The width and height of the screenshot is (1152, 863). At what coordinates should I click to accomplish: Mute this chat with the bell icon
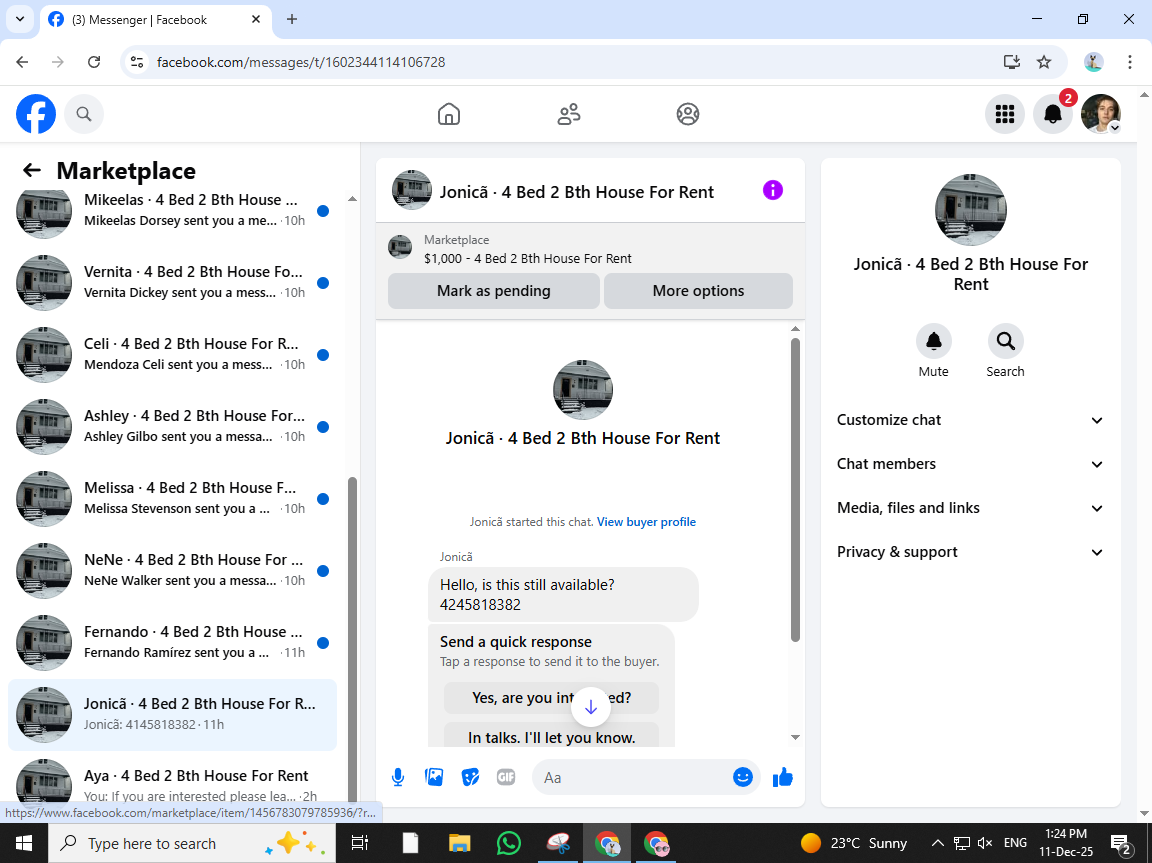(933, 341)
